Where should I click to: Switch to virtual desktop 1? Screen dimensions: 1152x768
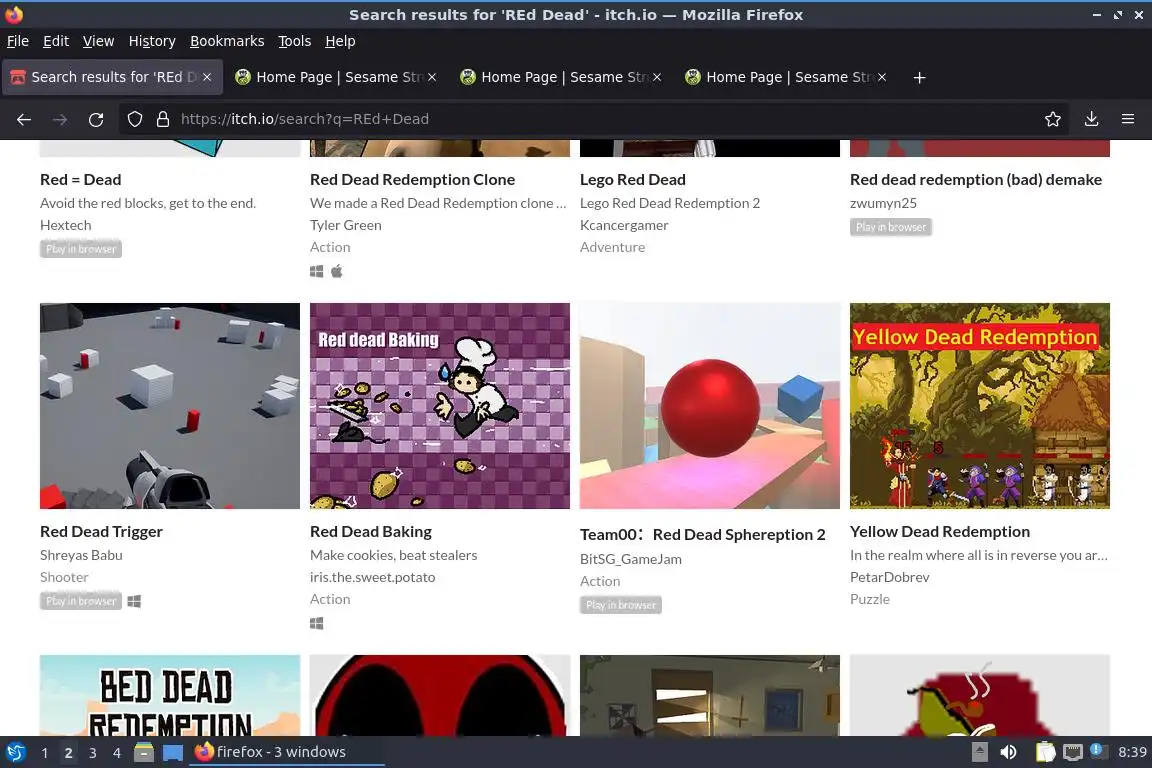pyautogui.click(x=45, y=753)
